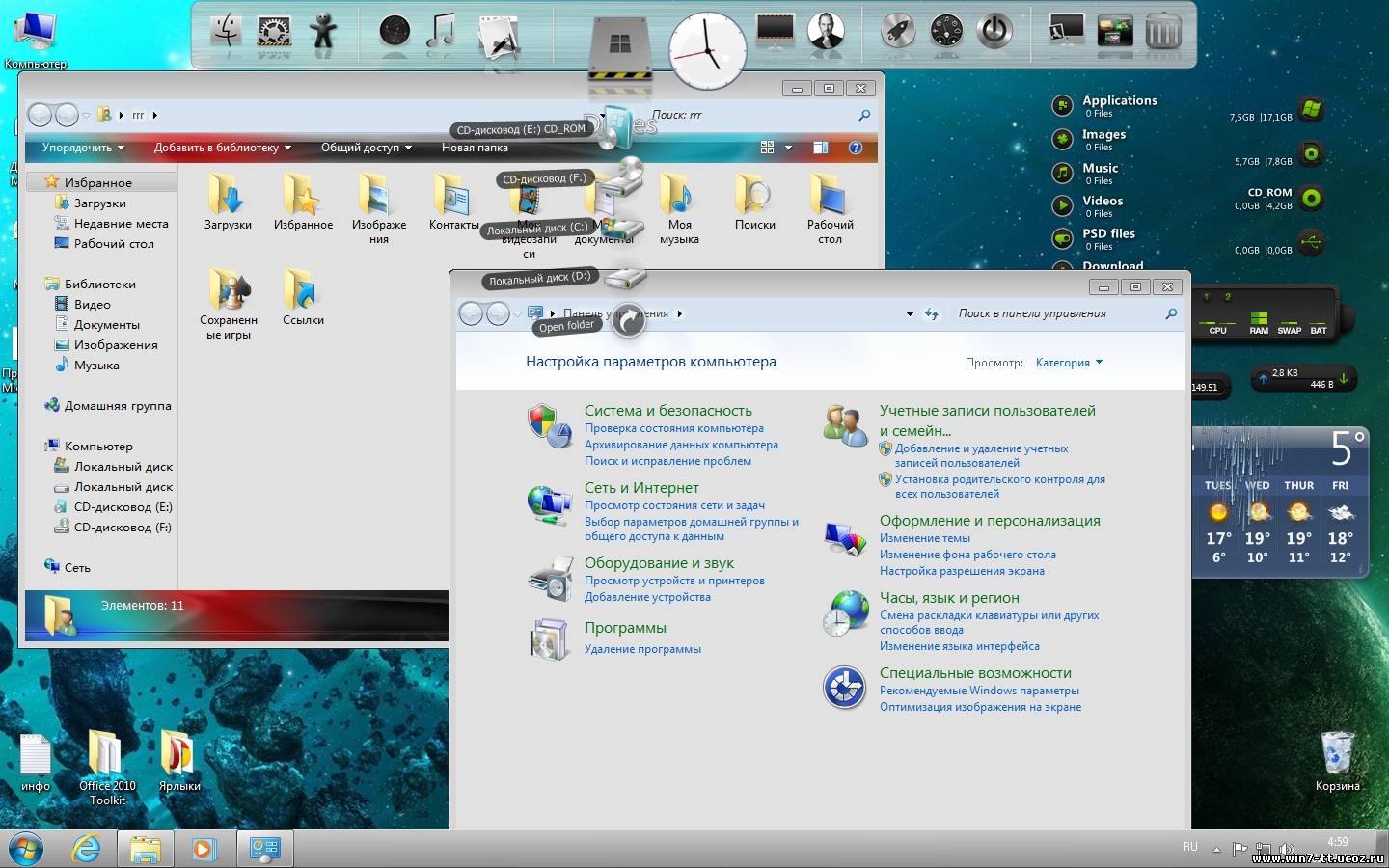
Task: Launch Internet Explorer from taskbar
Action: [x=87, y=849]
